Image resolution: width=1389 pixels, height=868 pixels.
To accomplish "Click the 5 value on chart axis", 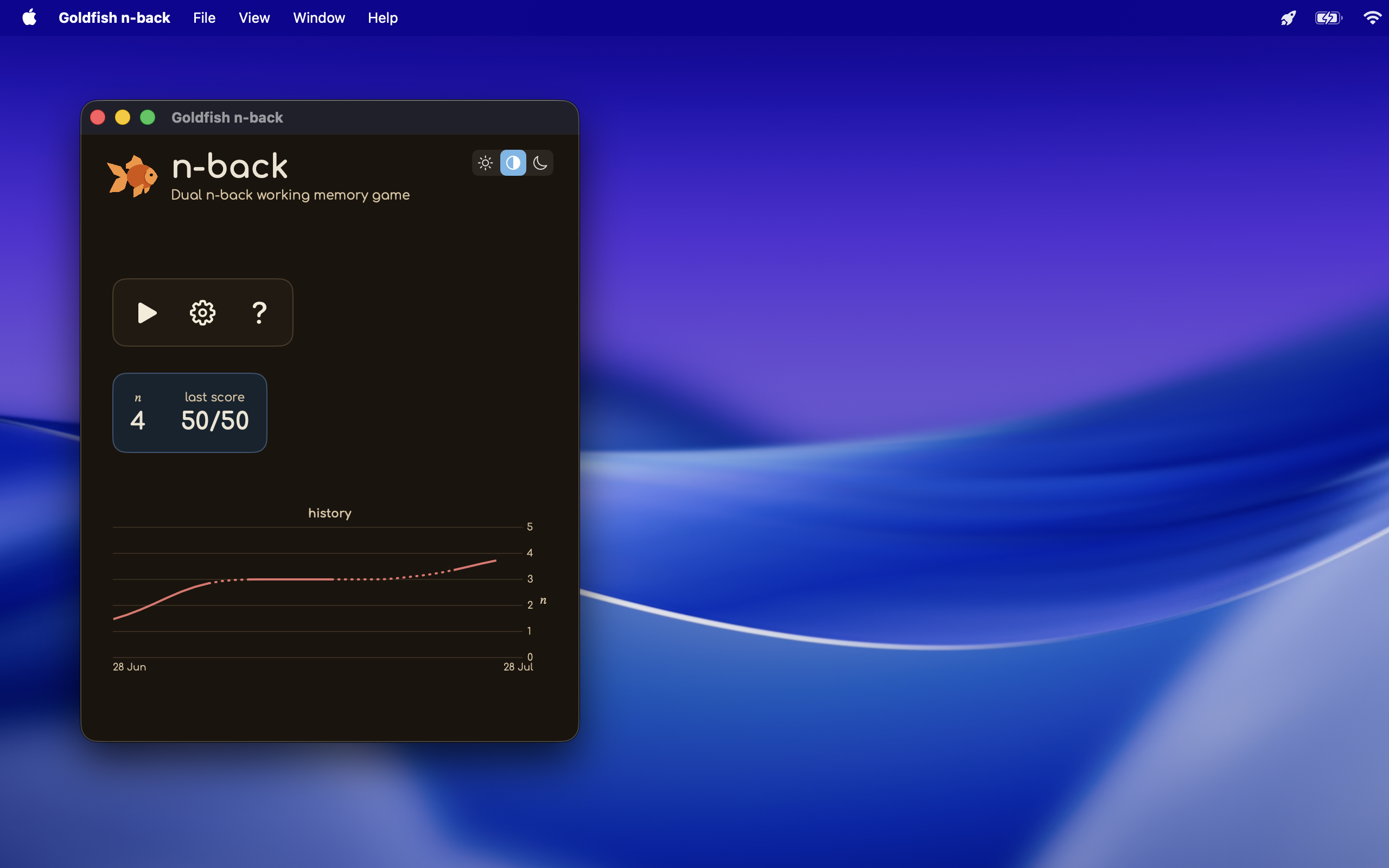I will (530, 526).
